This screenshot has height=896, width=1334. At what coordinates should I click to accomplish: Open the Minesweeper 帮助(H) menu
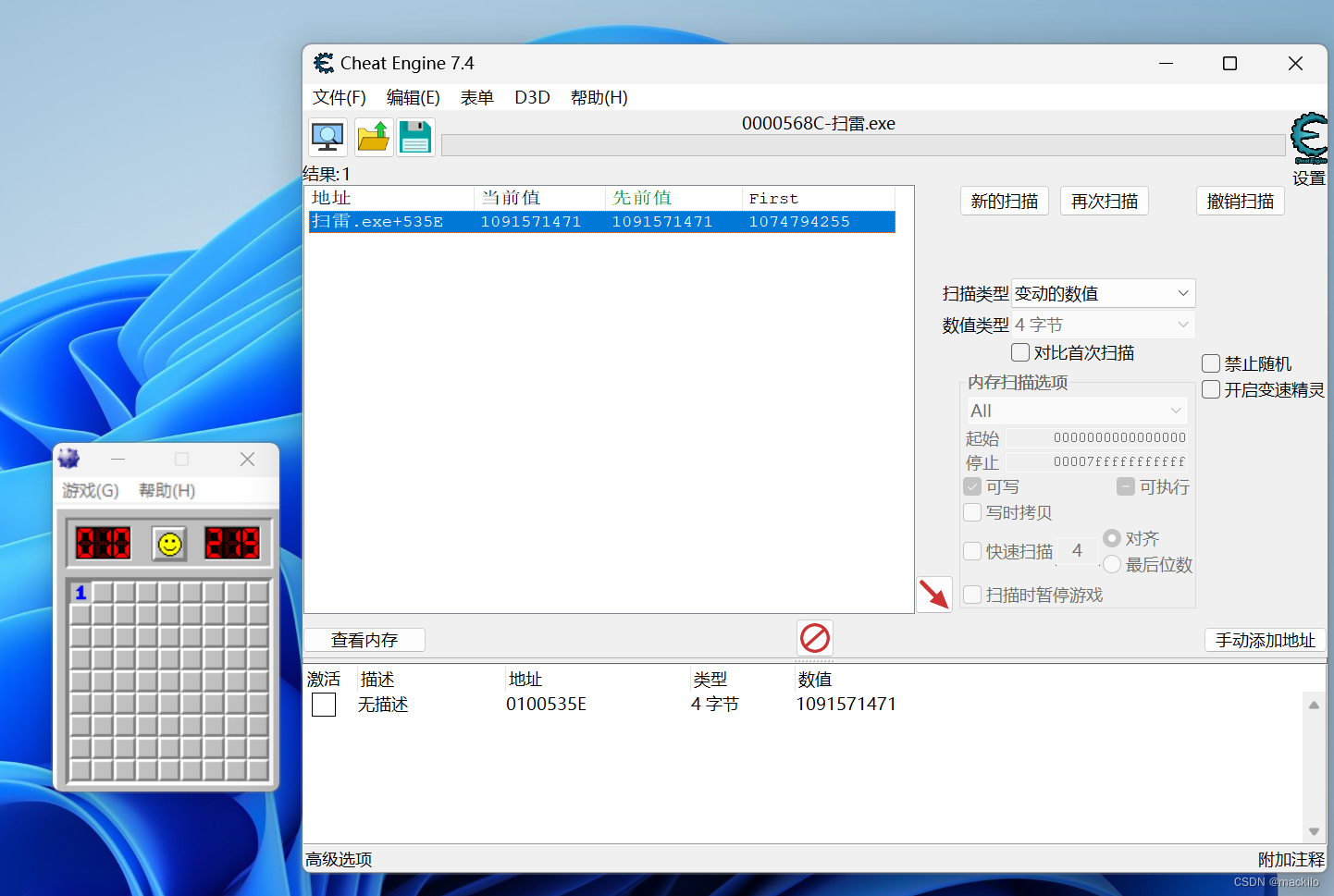pos(167,490)
